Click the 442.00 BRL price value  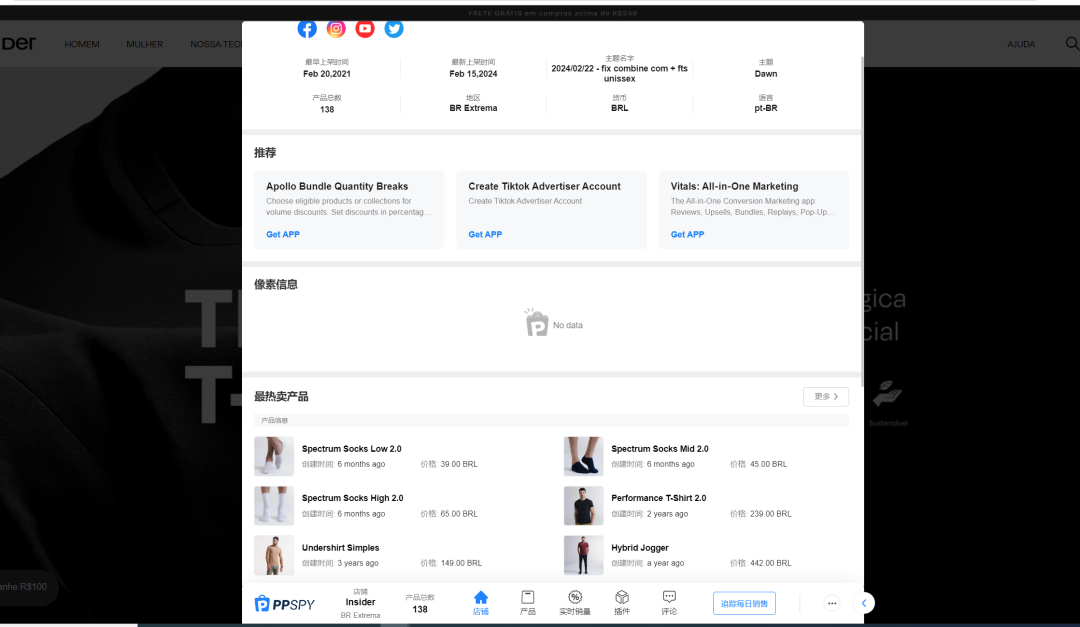click(770, 563)
